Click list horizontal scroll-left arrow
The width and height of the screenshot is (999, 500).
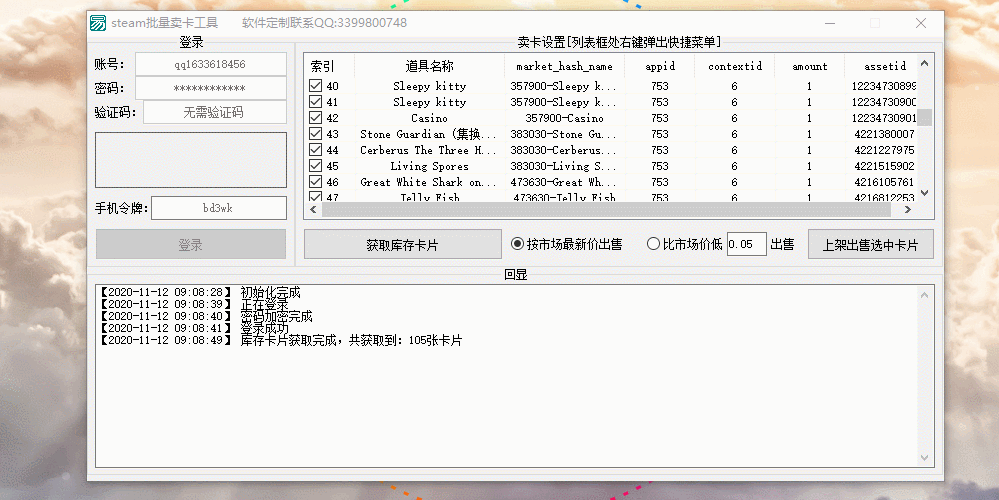(x=313, y=209)
